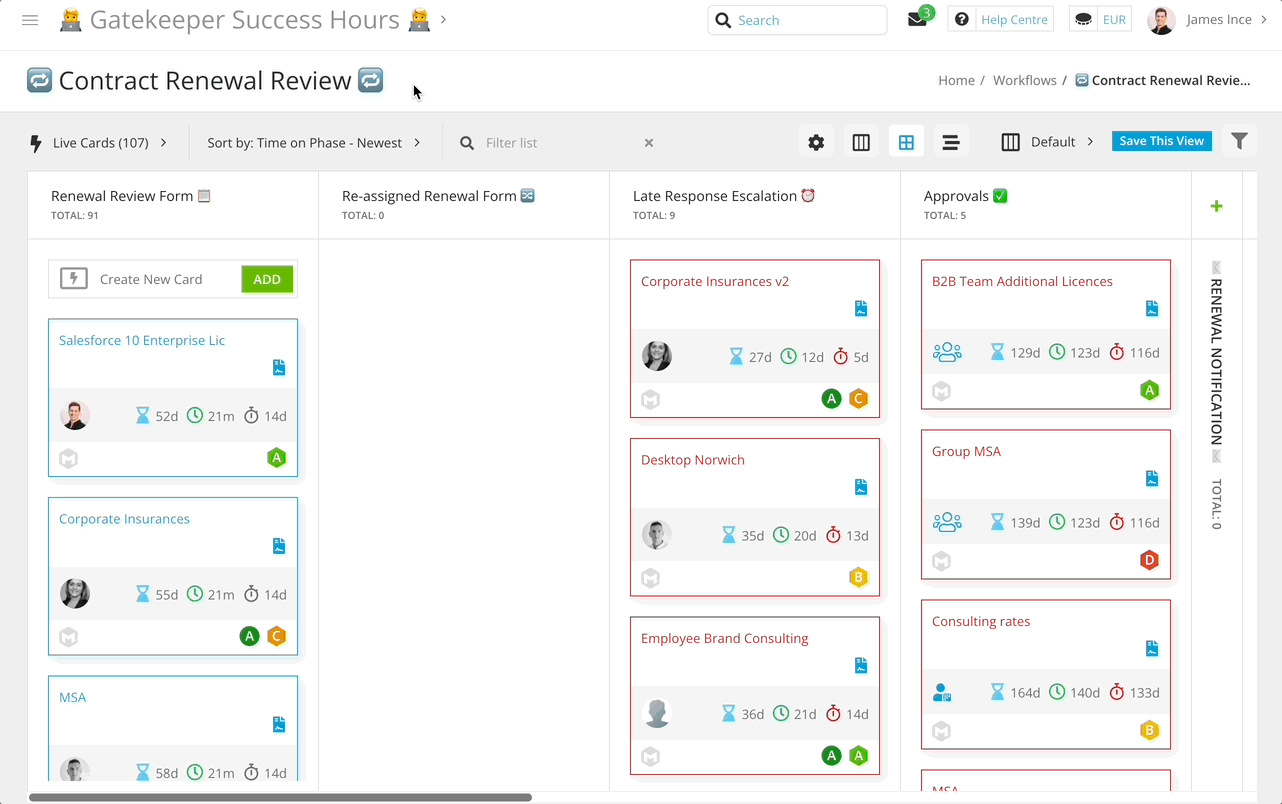The height and width of the screenshot is (804, 1282).
Task: Switch to the single-column list layout
Action: tap(951, 141)
